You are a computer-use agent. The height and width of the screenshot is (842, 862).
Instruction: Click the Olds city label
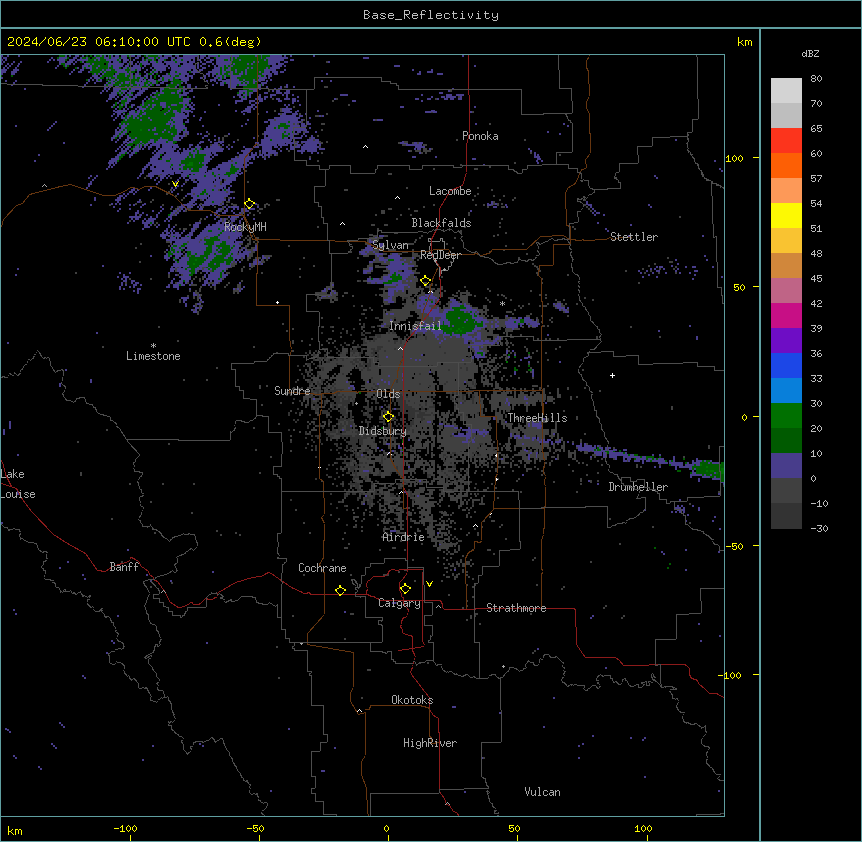coord(388,394)
